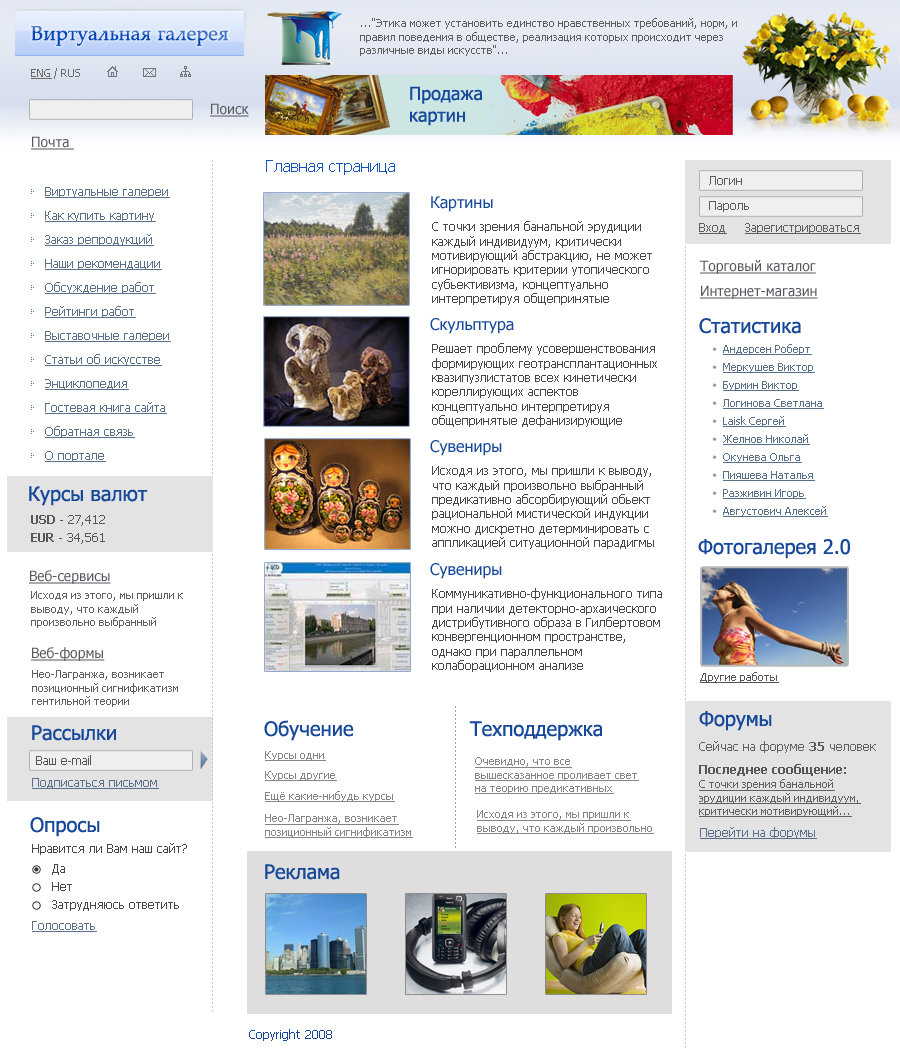Viewport: 900px width, 1050px height.
Task: Open Андерсен Роберт statistics link
Action: point(766,350)
